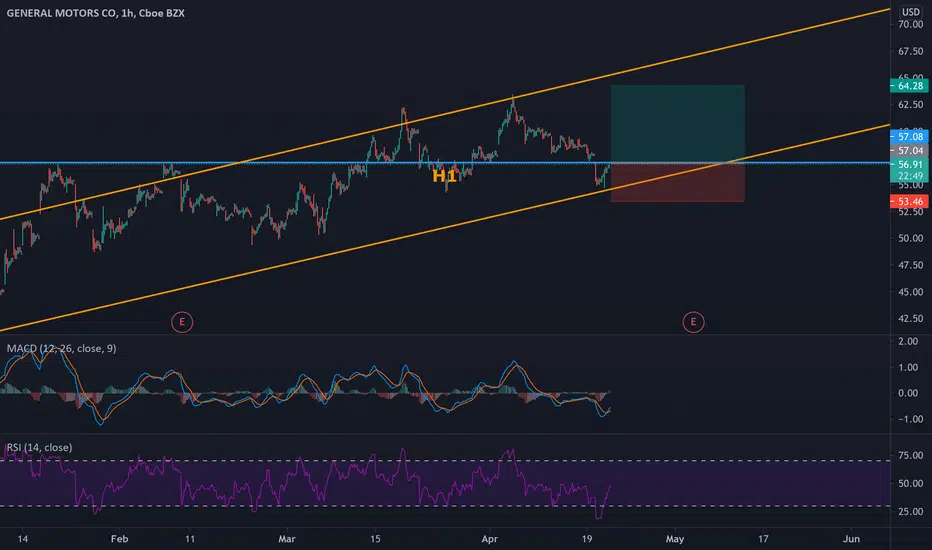The height and width of the screenshot is (550, 932).
Task: Click the May date label on time axis
Action: point(675,539)
